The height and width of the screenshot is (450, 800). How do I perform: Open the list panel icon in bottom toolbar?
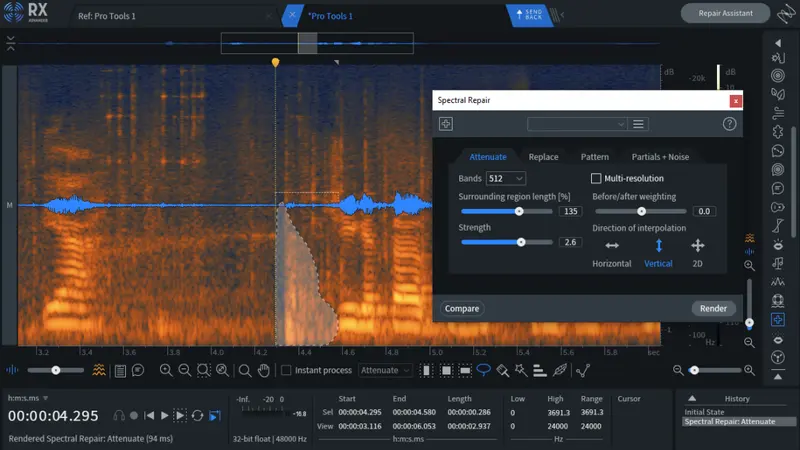click(120, 371)
